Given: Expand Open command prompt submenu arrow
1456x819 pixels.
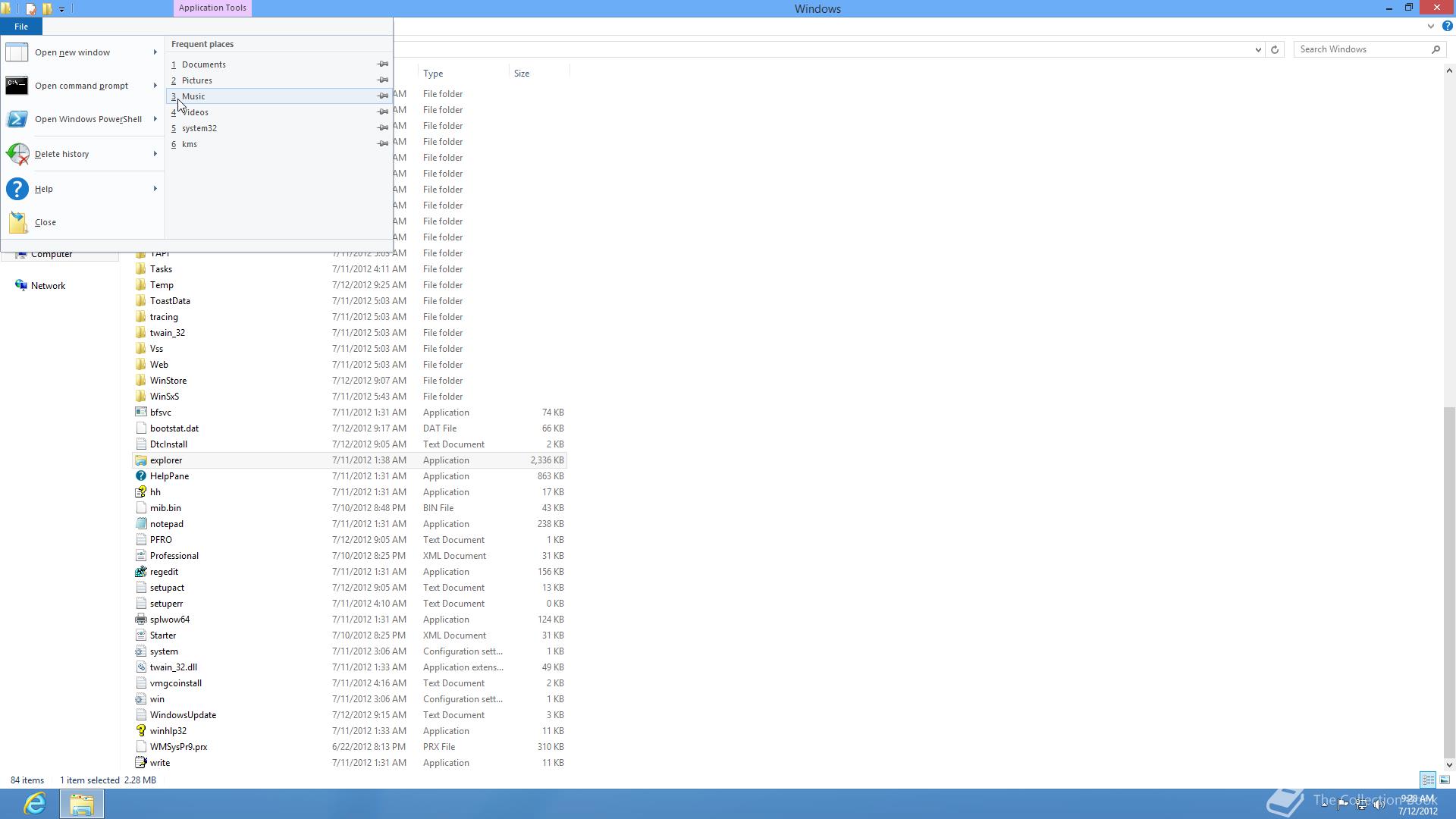Looking at the screenshot, I should 155,86.
